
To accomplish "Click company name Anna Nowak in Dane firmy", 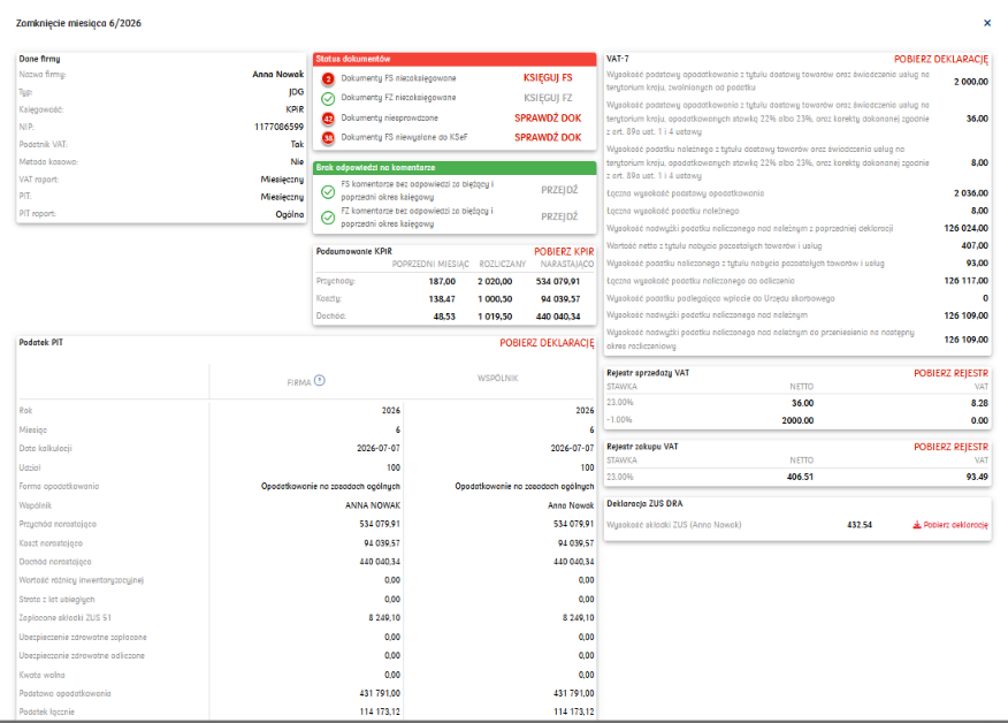I will 278,75.
